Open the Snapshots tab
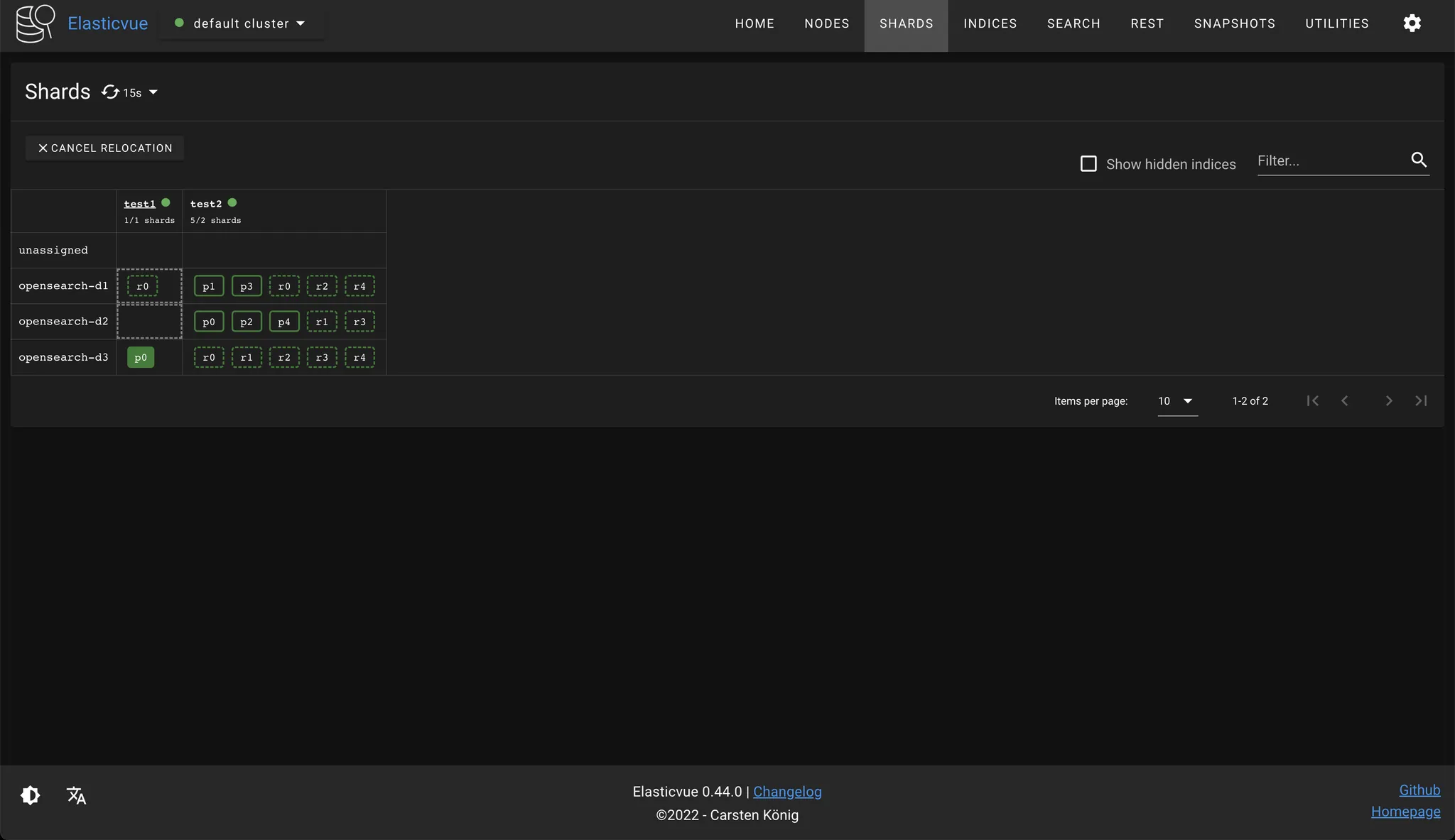The width and height of the screenshot is (1455, 840). click(x=1234, y=23)
